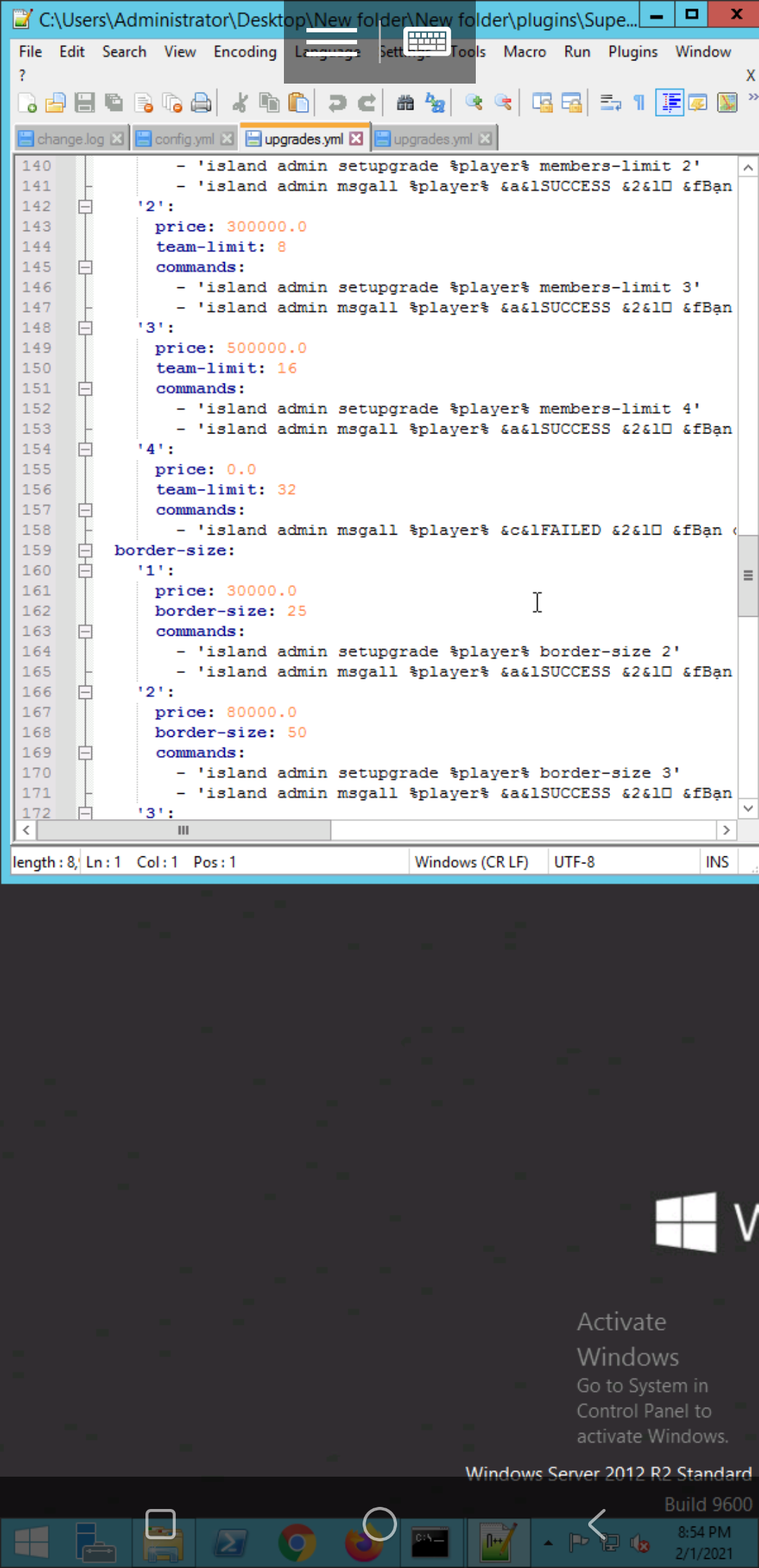
Task: Close the active upgrades.yml tab
Action: [356, 139]
